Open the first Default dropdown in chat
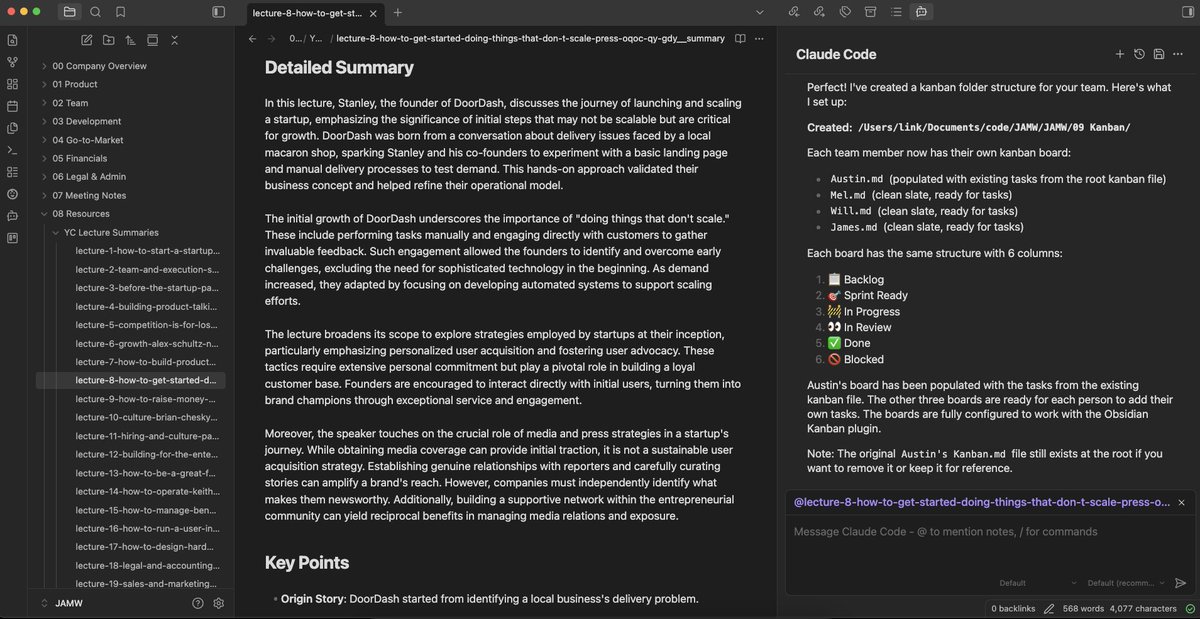 [x=1036, y=583]
